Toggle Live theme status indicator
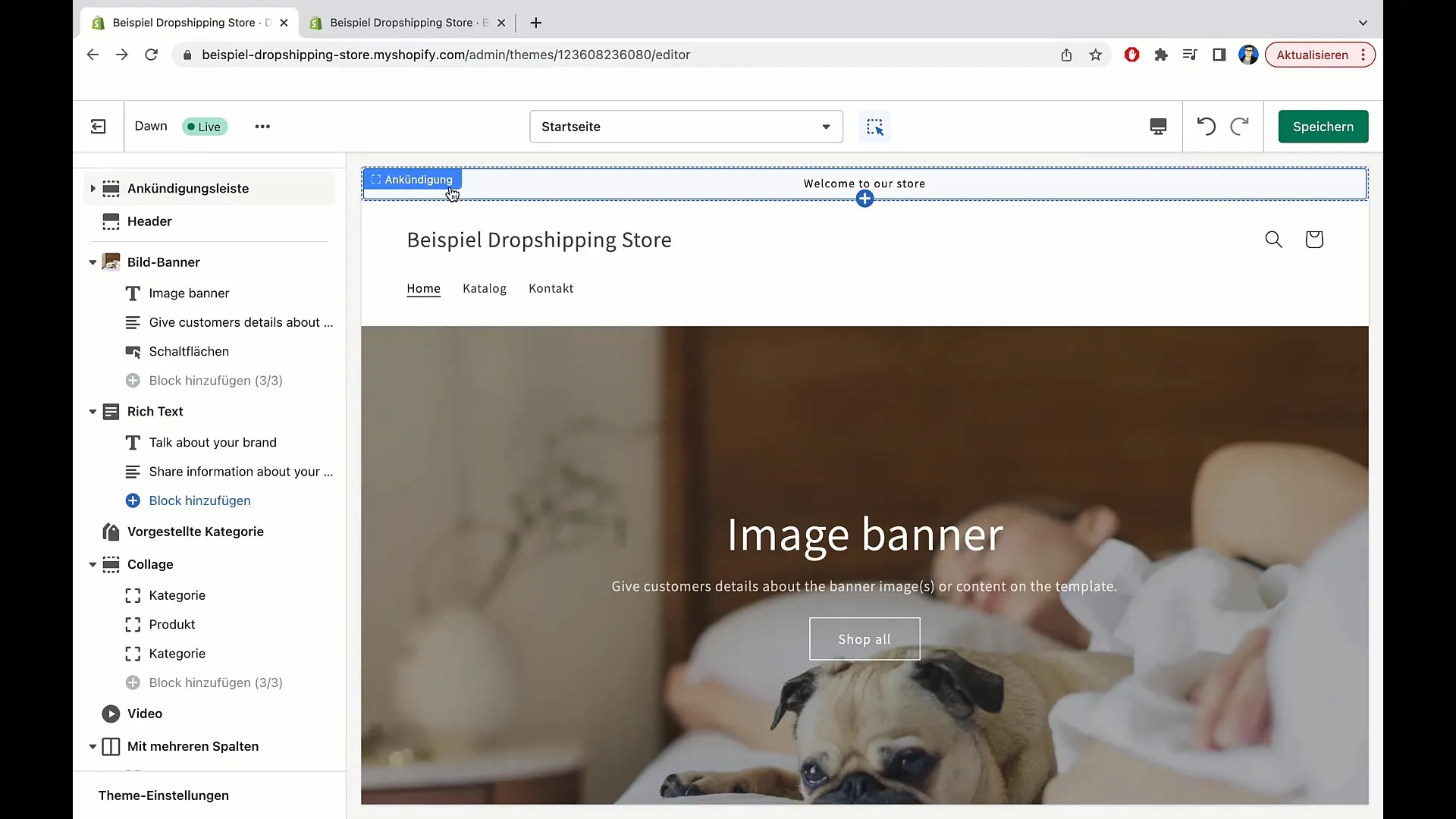This screenshot has height=819, width=1456. (x=204, y=126)
